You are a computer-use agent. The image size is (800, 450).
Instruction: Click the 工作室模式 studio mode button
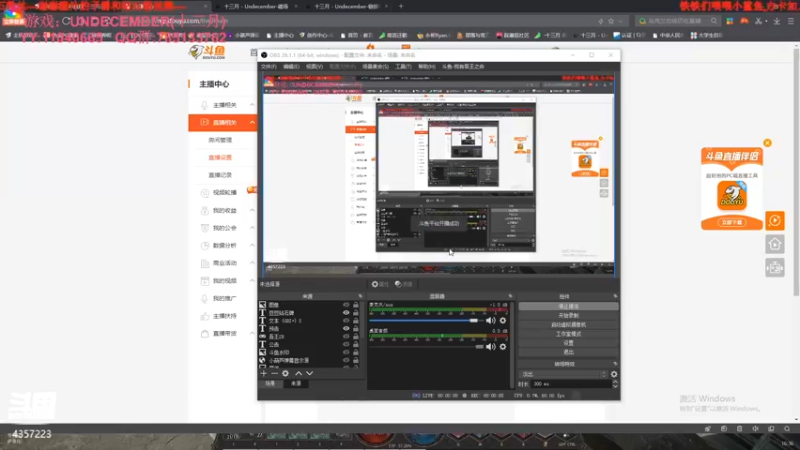pos(568,334)
